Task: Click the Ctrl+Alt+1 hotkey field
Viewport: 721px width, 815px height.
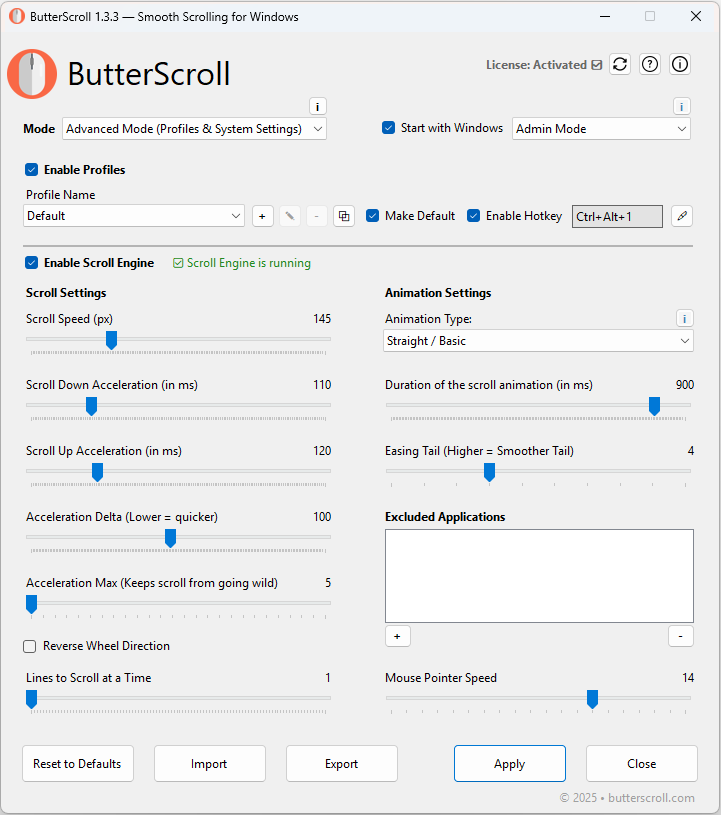Action: [x=617, y=216]
